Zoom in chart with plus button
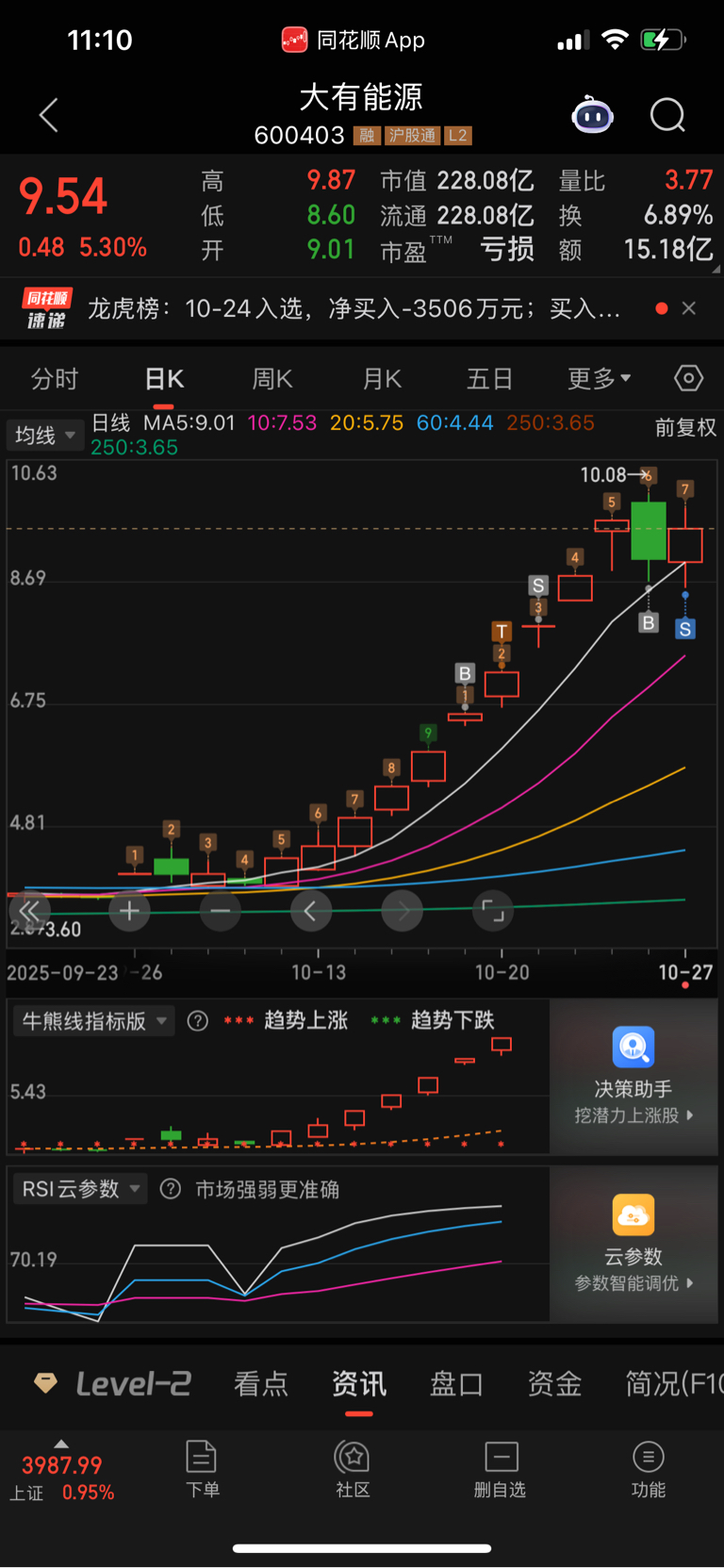The width and height of the screenshot is (724, 1568). click(x=129, y=911)
